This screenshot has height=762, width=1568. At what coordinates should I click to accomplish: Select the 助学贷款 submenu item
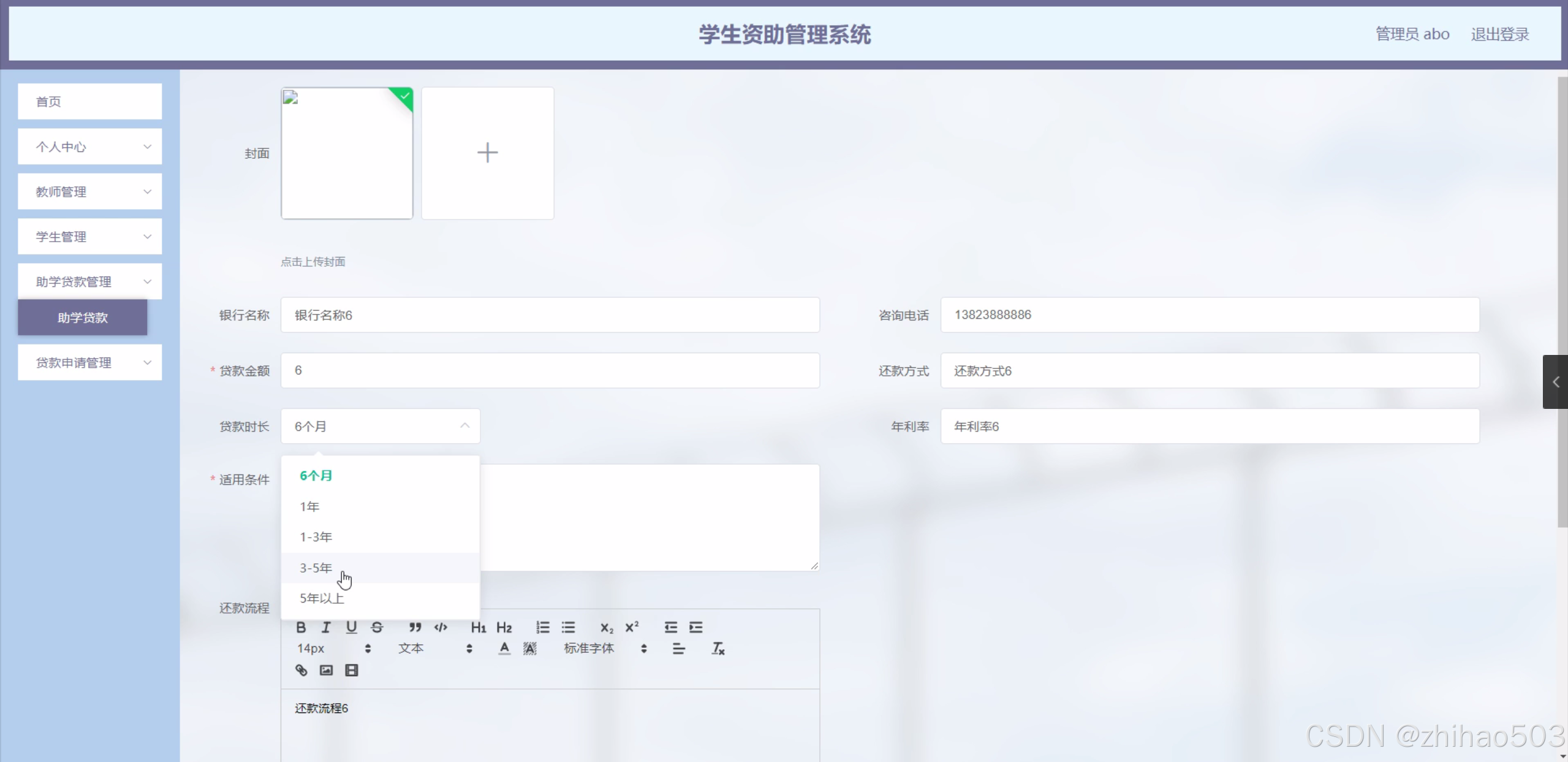(83, 318)
